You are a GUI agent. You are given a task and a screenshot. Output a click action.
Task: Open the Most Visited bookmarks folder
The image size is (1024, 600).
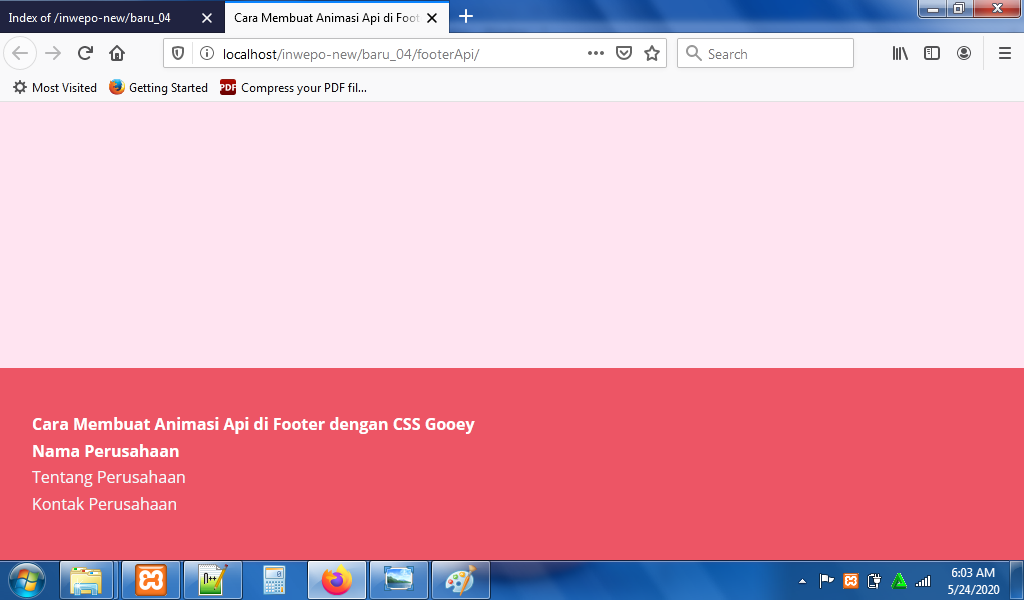[x=55, y=88]
